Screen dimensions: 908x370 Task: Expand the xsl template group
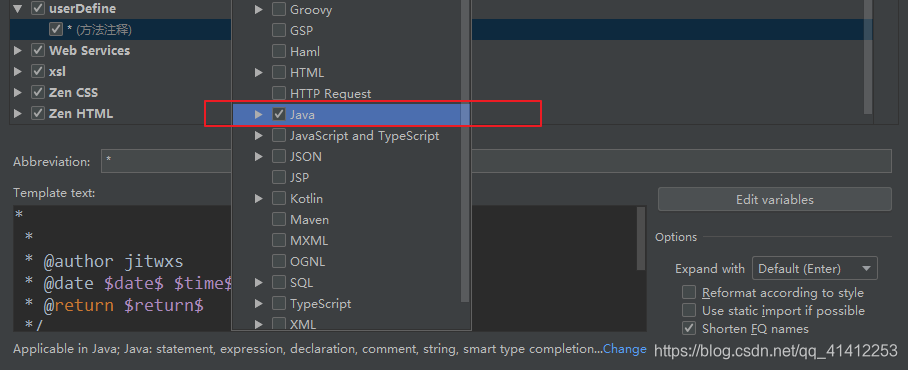[x=18, y=71]
